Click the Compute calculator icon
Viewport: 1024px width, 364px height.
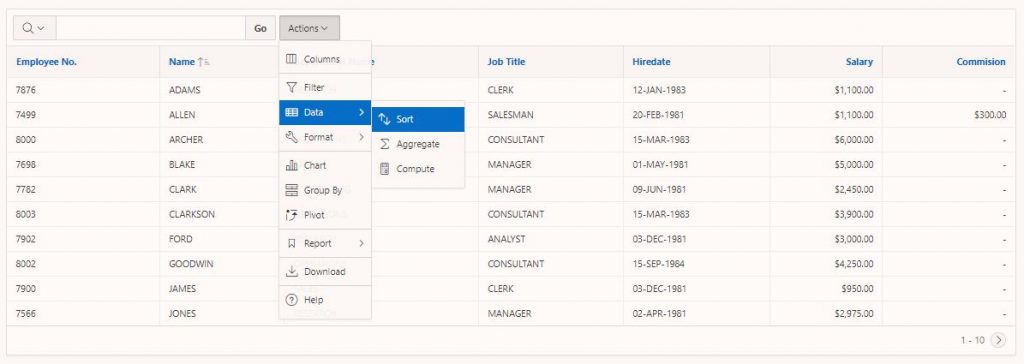pyautogui.click(x=385, y=169)
